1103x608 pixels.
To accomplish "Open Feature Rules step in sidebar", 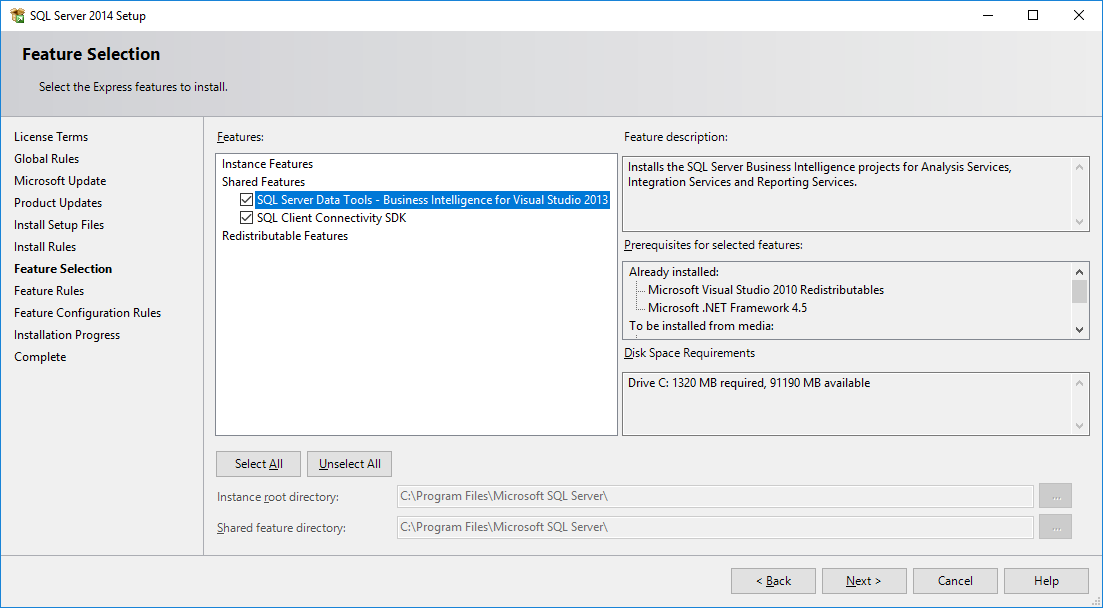I will pos(49,291).
